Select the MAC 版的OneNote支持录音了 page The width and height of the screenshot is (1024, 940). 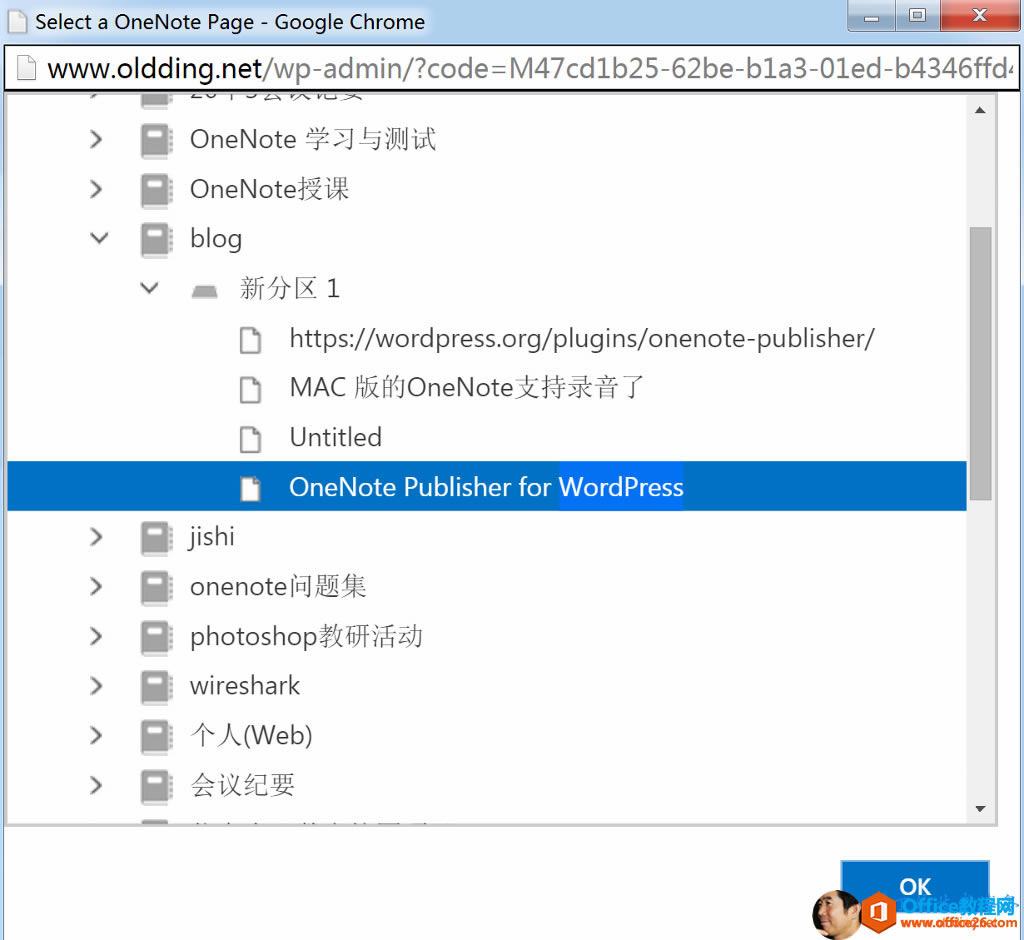(466, 388)
